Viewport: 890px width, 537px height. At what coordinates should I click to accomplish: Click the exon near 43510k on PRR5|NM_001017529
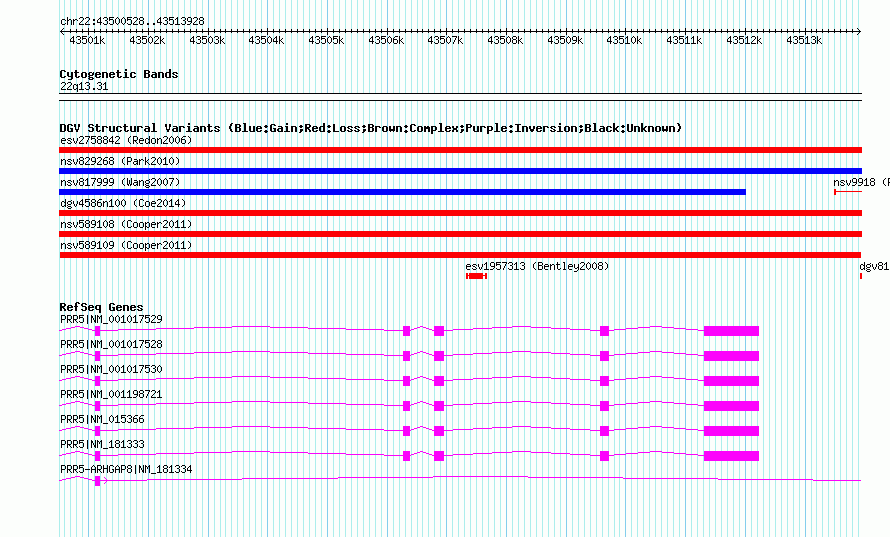click(604, 331)
